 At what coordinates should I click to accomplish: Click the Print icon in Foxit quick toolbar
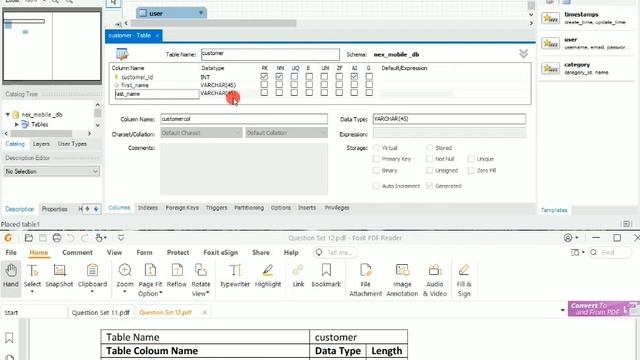point(57,238)
